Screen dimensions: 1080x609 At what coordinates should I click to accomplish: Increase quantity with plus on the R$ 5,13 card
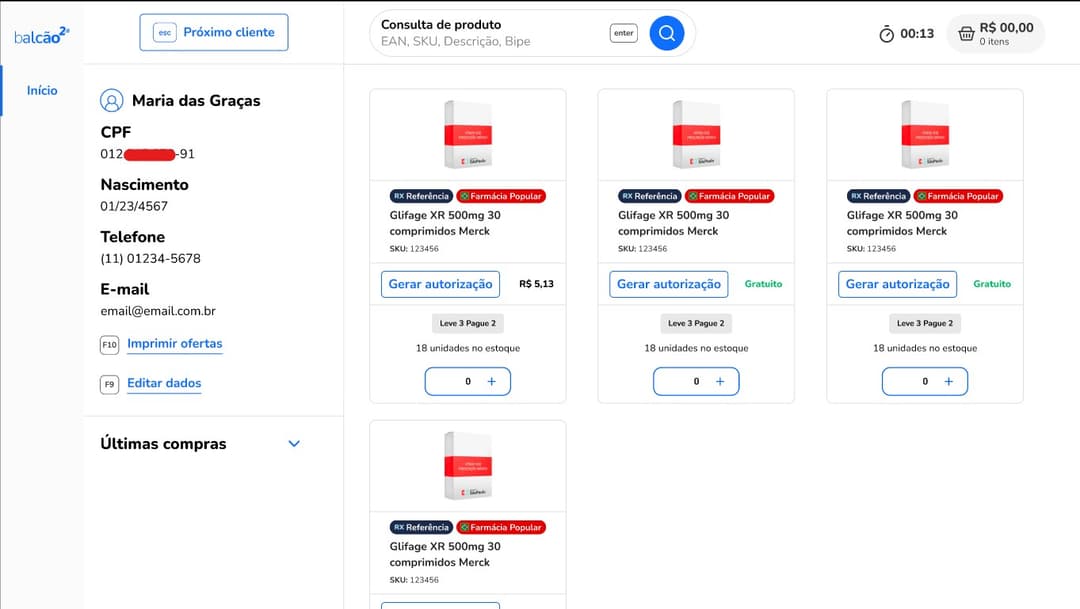tap(492, 381)
